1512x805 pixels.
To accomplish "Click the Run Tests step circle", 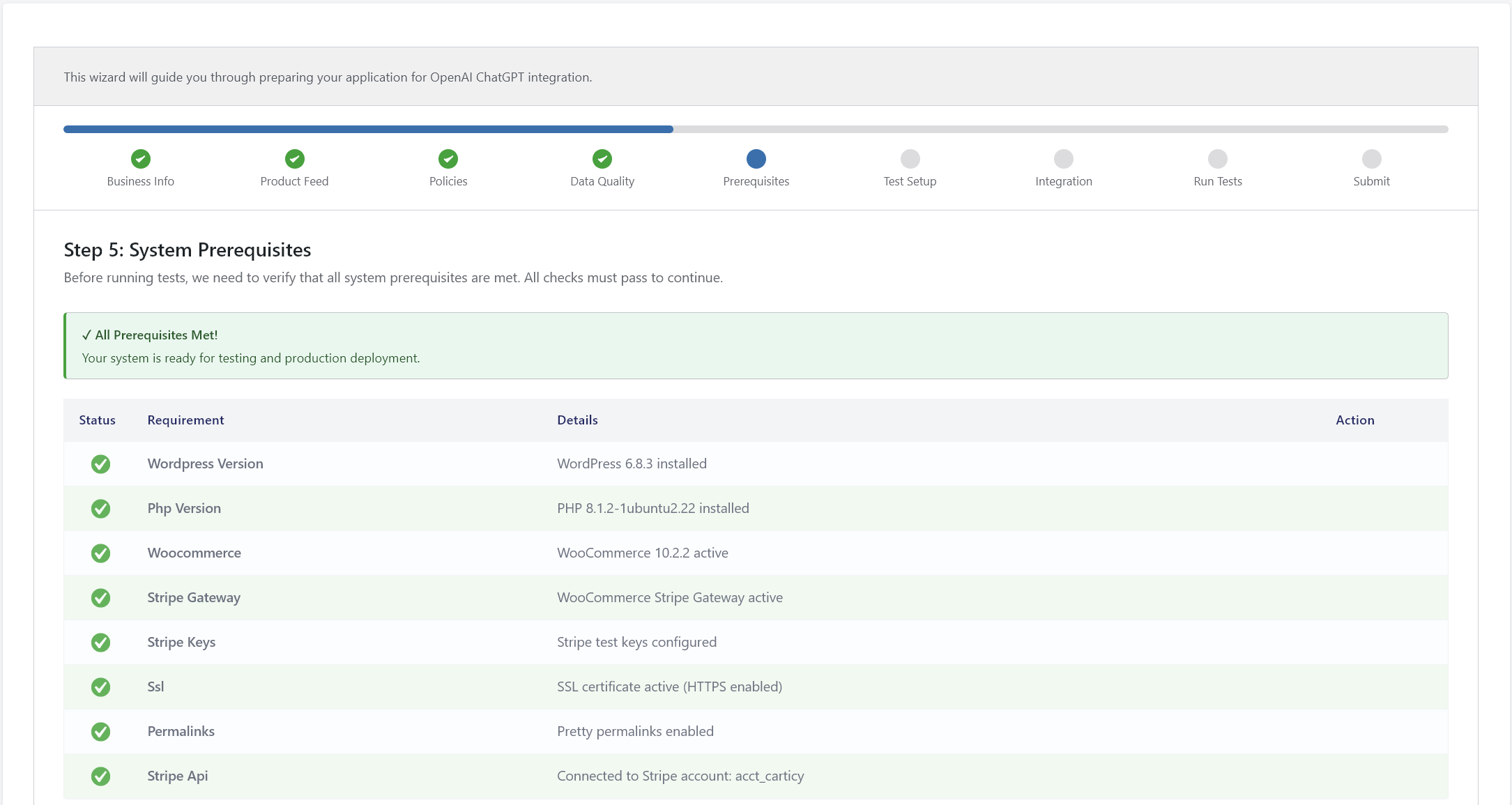I will (x=1218, y=159).
